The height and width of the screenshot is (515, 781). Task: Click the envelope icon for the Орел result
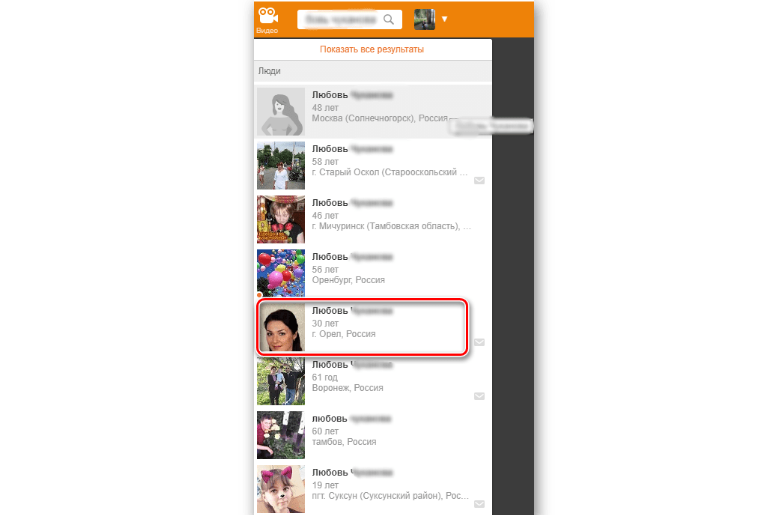(479, 343)
